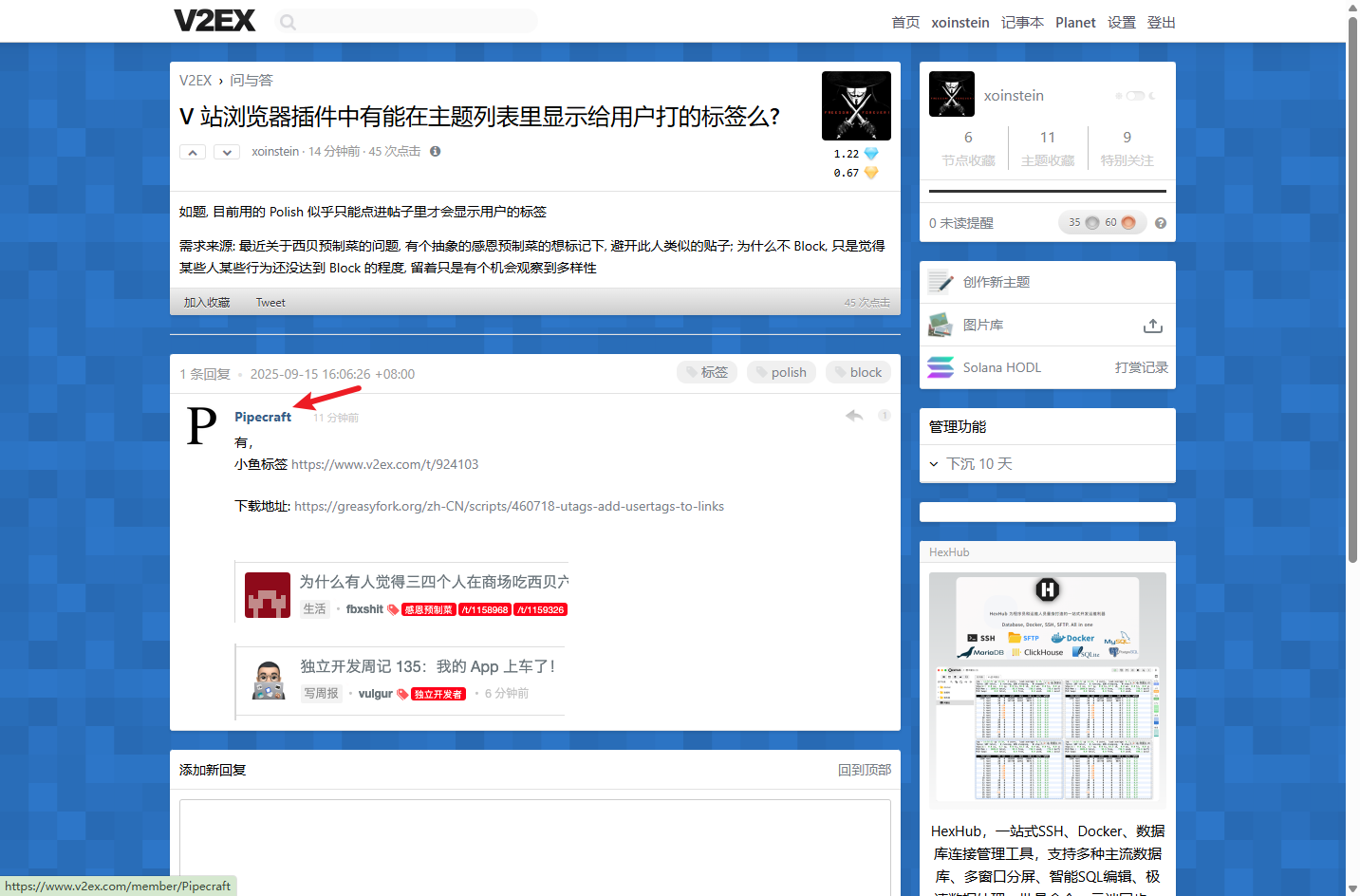This screenshot has width=1360, height=896.
Task: Open the 设置 menu item
Action: coord(1121,23)
